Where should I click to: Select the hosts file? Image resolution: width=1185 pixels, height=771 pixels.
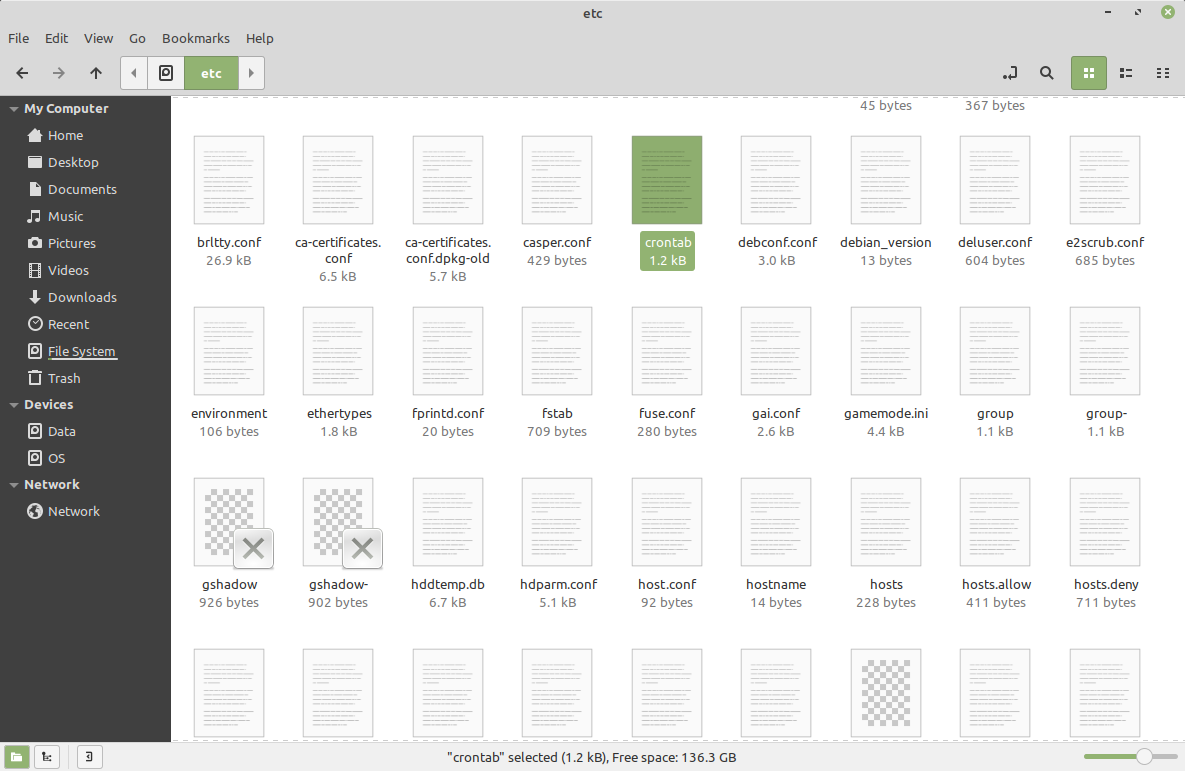(x=886, y=522)
